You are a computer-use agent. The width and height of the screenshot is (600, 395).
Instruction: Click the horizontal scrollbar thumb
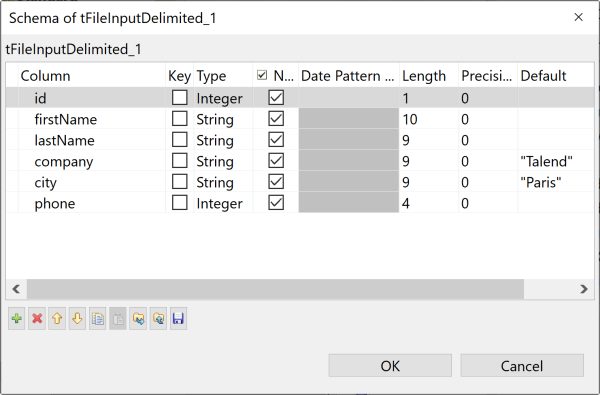click(275, 289)
